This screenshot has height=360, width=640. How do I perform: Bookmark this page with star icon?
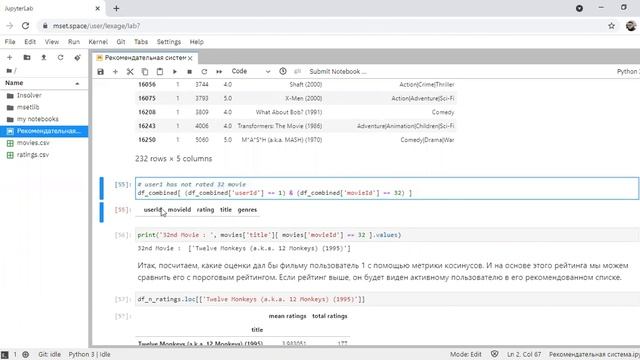click(x=611, y=26)
